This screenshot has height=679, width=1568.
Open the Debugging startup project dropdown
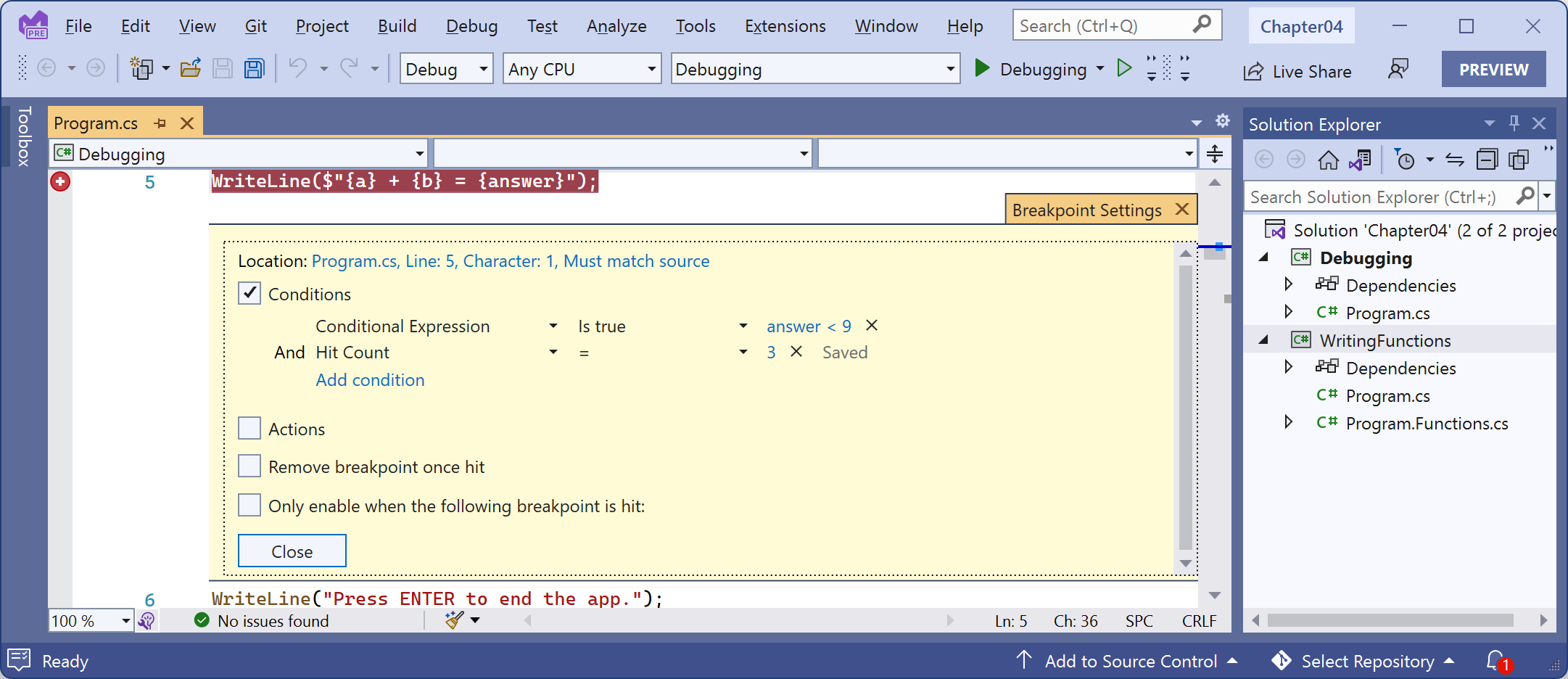pos(814,69)
